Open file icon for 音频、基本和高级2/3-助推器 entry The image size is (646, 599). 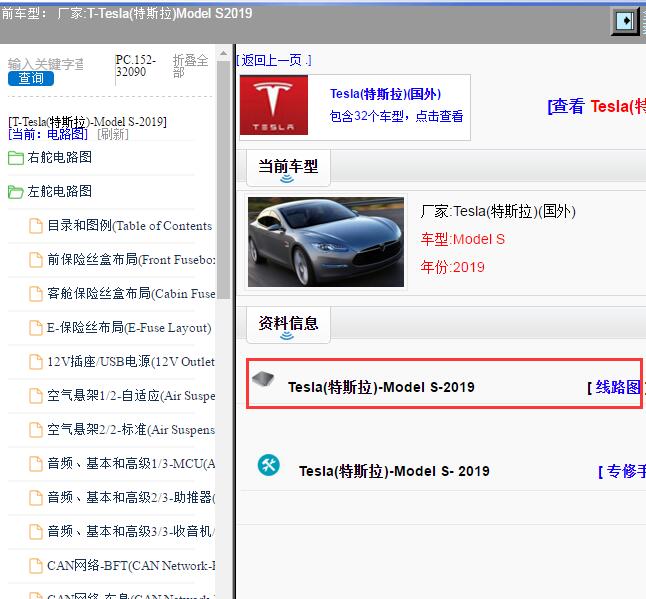pyautogui.click(x=36, y=498)
